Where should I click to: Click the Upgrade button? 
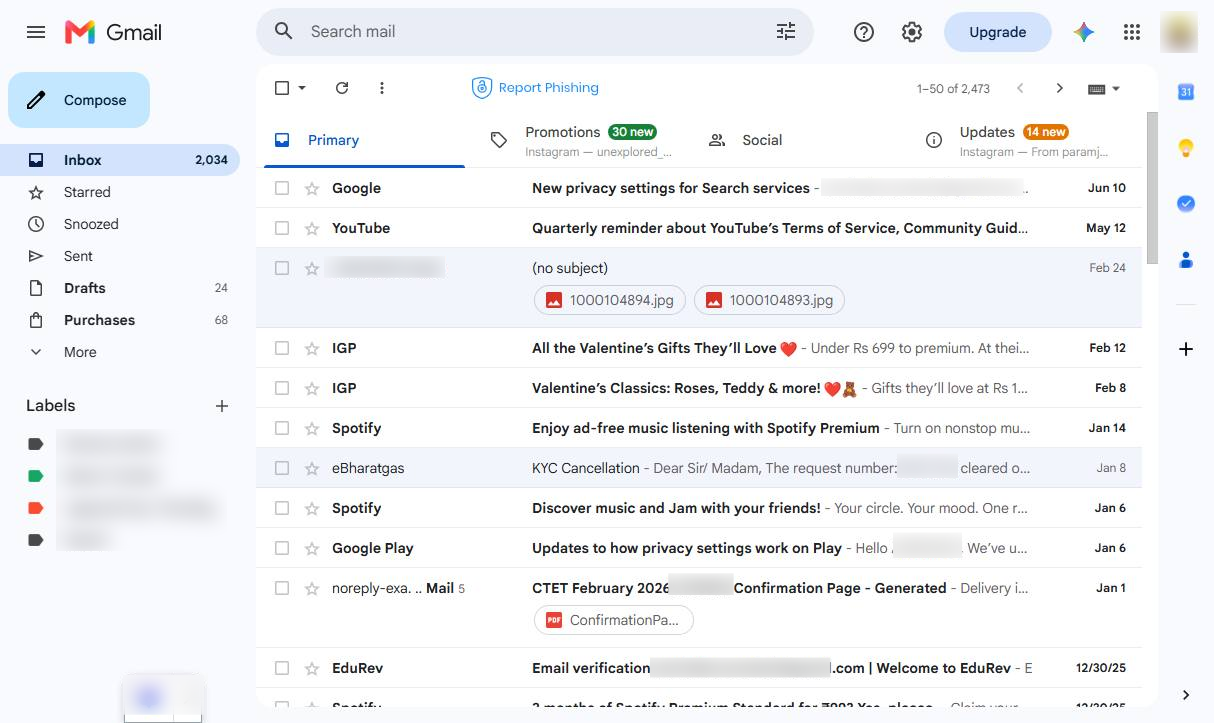(998, 32)
